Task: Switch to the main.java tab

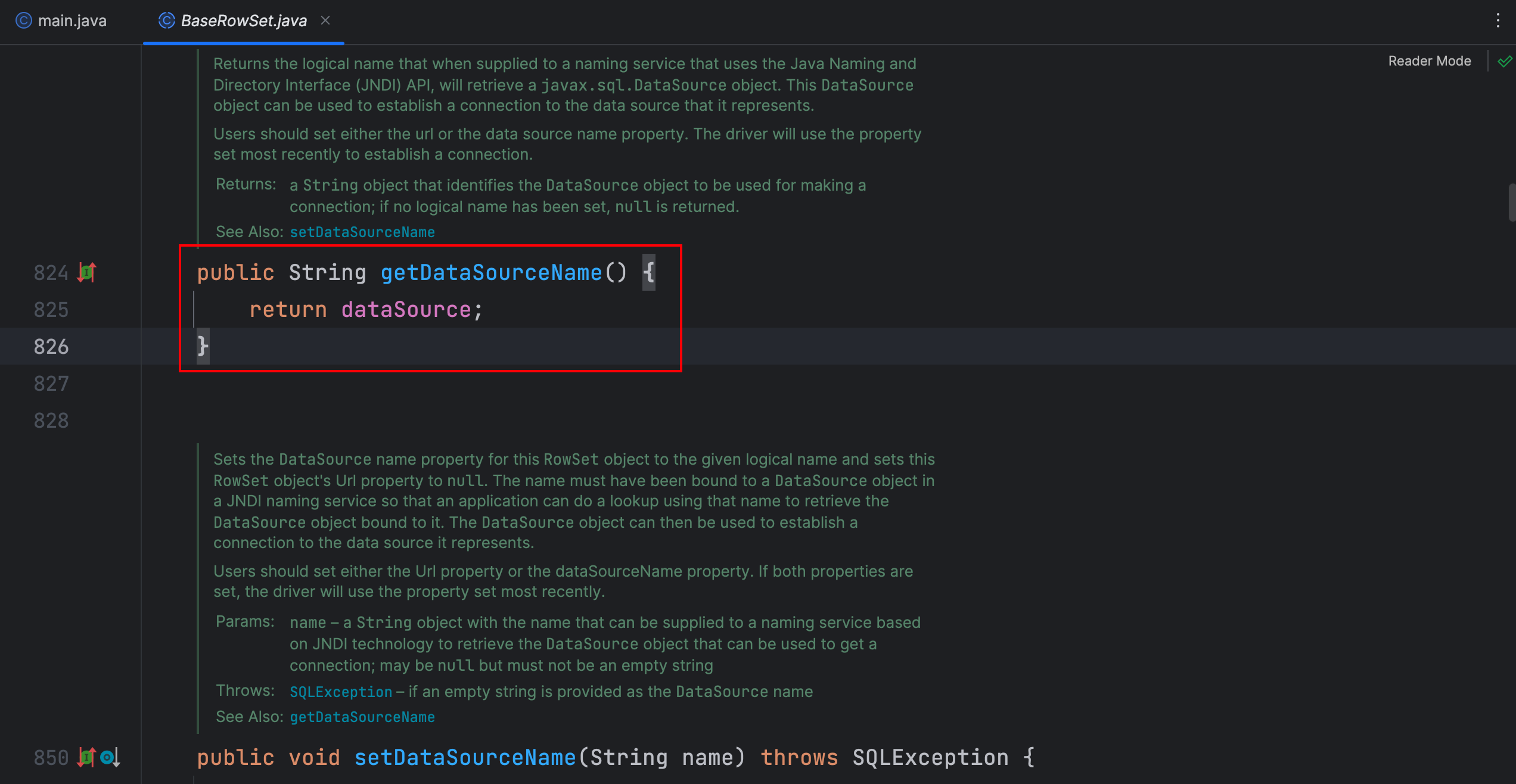Action: (x=61, y=21)
